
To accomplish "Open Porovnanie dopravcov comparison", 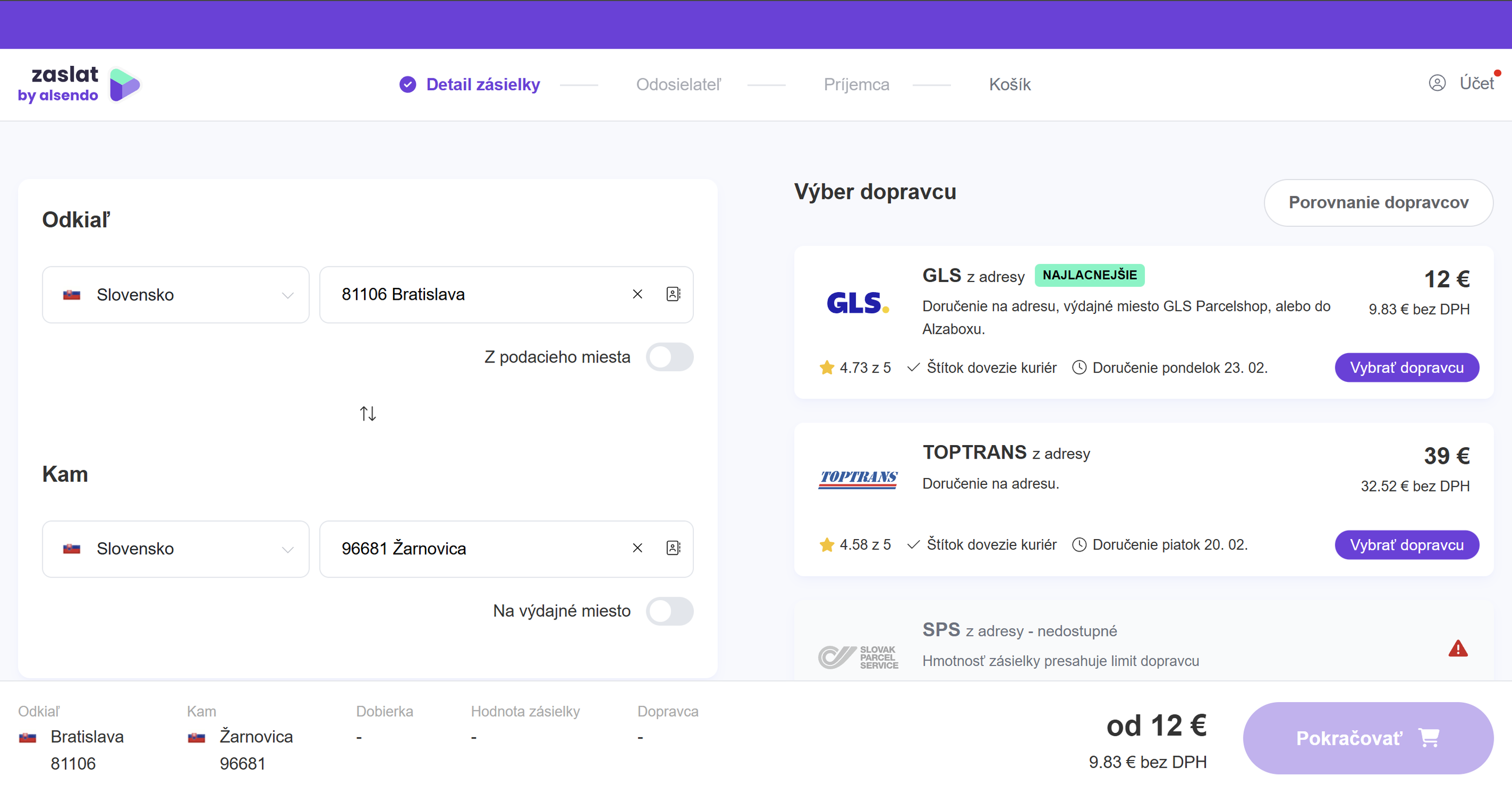I will click(1378, 203).
